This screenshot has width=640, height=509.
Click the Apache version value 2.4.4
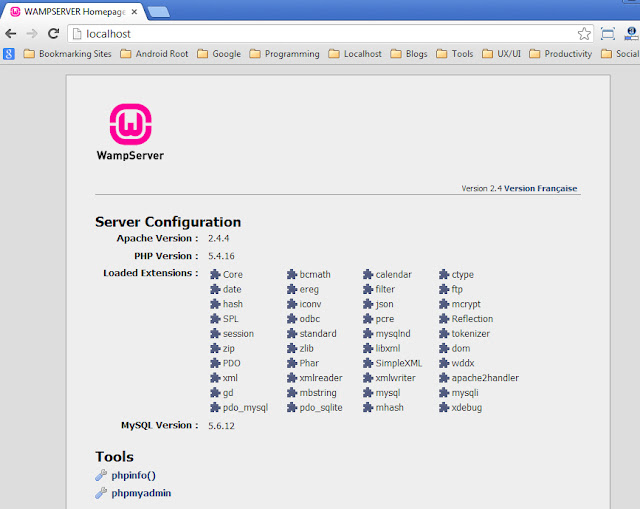[x=218, y=238]
